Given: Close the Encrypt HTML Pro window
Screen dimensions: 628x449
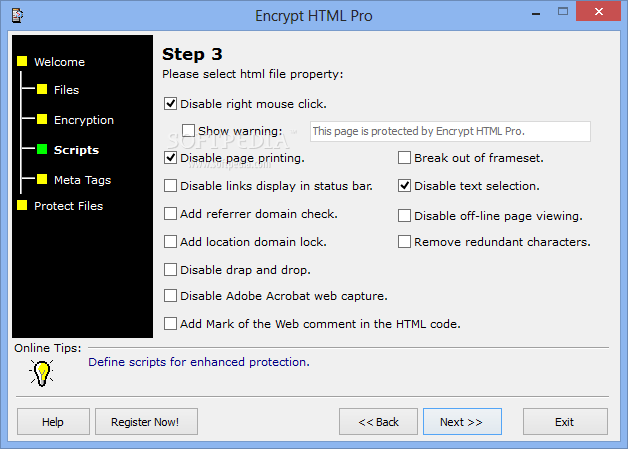Looking at the screenshot, I should pos(599,12).
